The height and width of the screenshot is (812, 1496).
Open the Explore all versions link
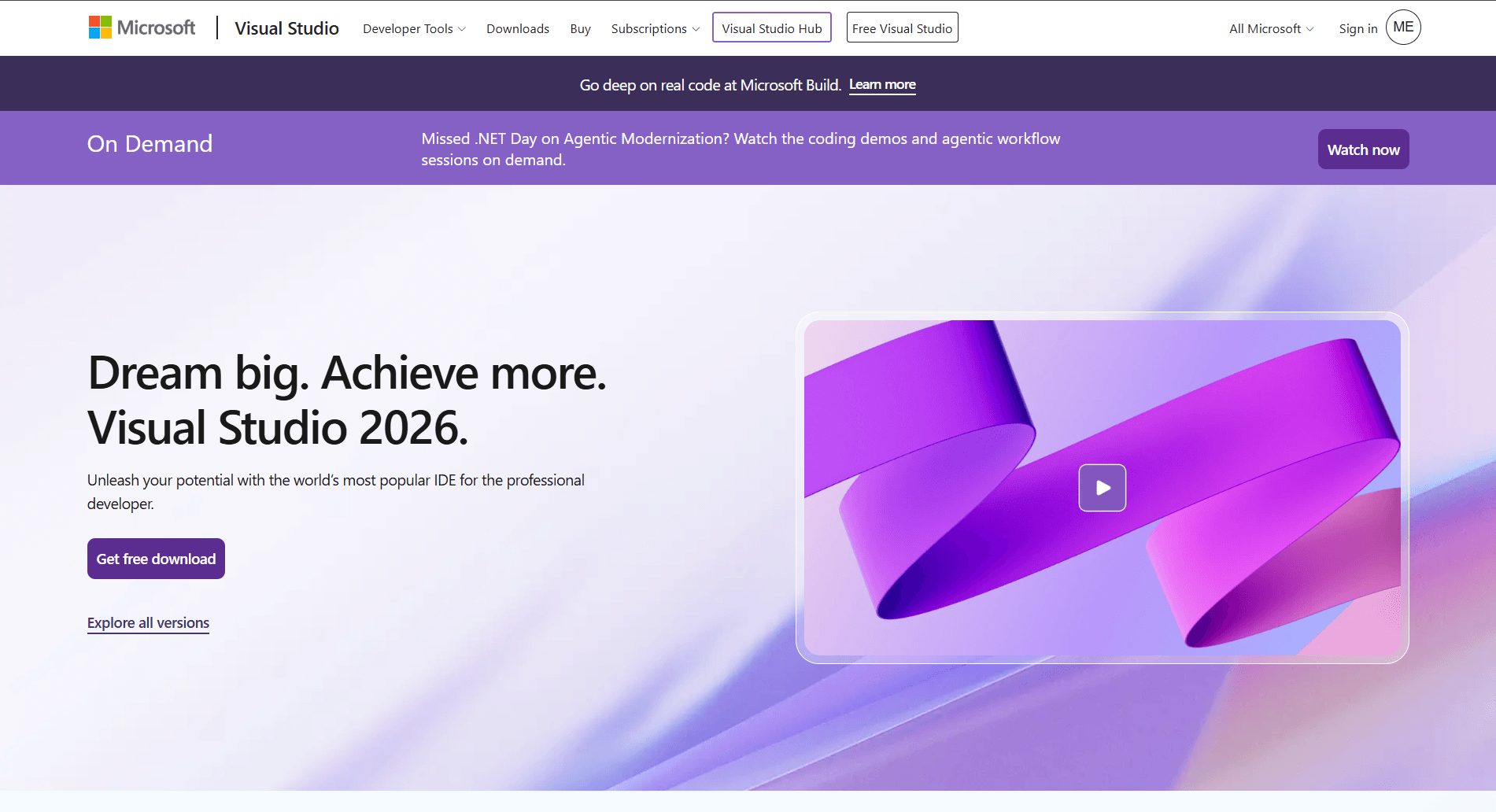(148, 623)
